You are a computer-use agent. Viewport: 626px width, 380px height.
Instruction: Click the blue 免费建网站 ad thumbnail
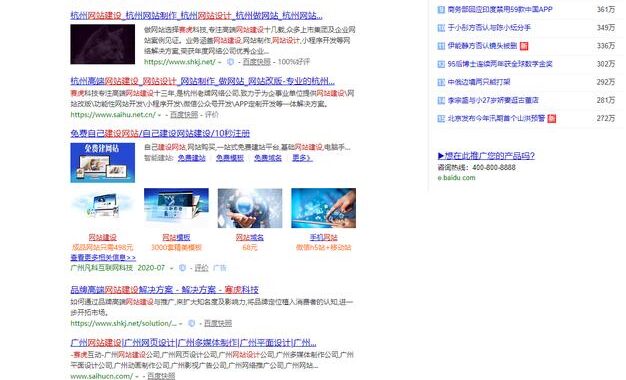[103, 162]
